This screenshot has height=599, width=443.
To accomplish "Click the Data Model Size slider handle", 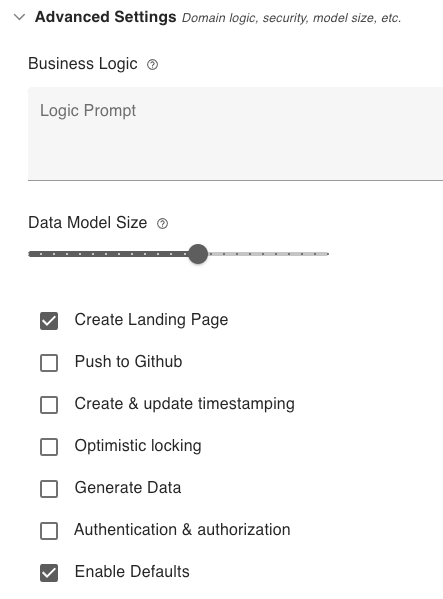I will coord(198,254).
